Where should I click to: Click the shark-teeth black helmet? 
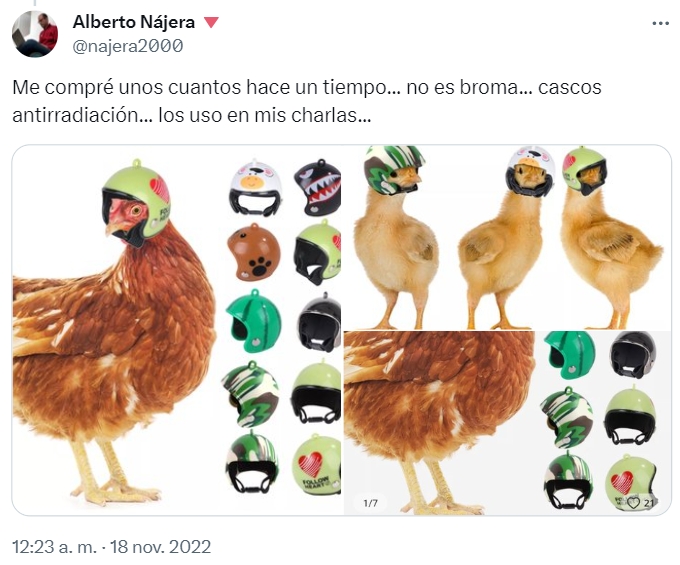(x=317, y=188)
